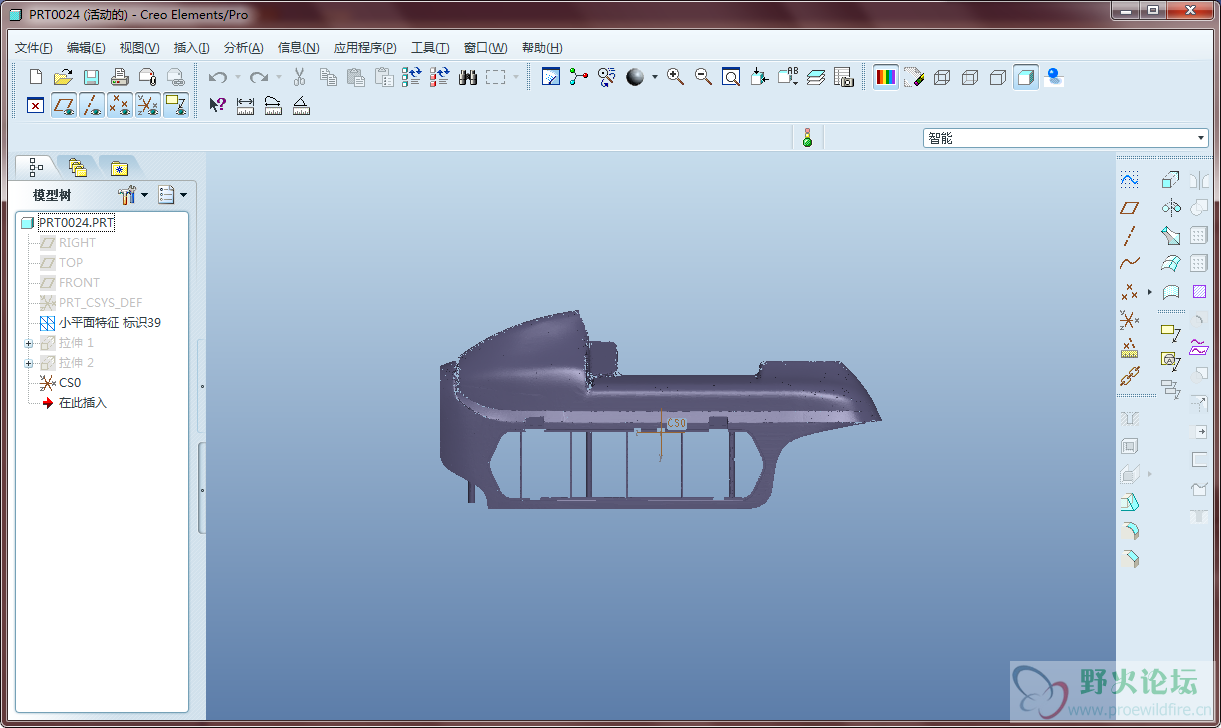Viewport: 1221px width, 728px height.
Task: Open the 智能 selection filter dropdown
Action: 1066,138
